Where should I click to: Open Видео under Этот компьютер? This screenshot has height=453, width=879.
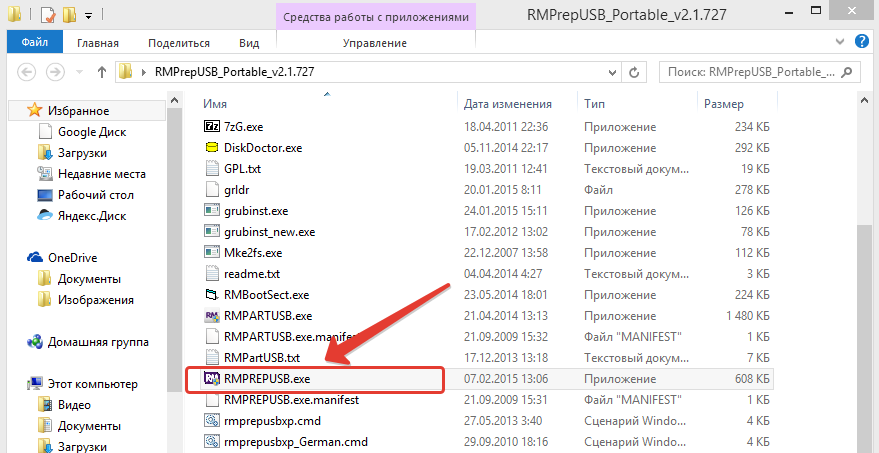coord(74,405)
